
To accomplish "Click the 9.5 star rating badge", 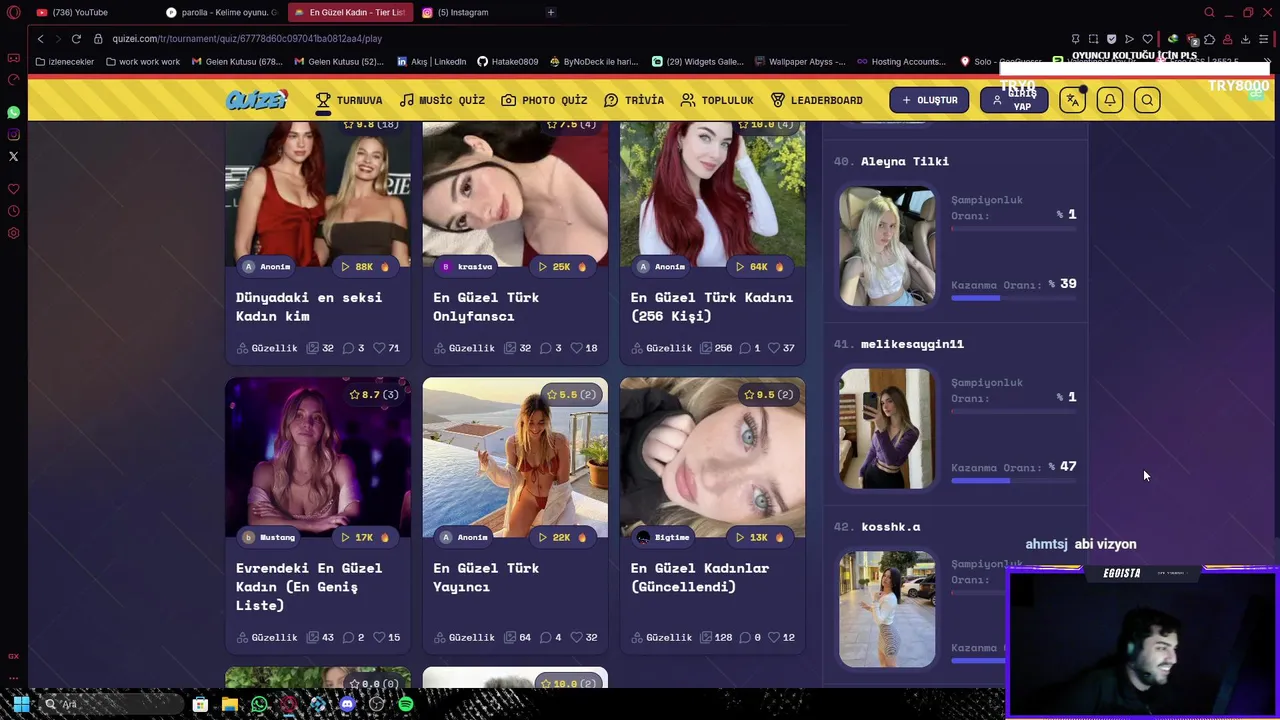I will 768,395.
